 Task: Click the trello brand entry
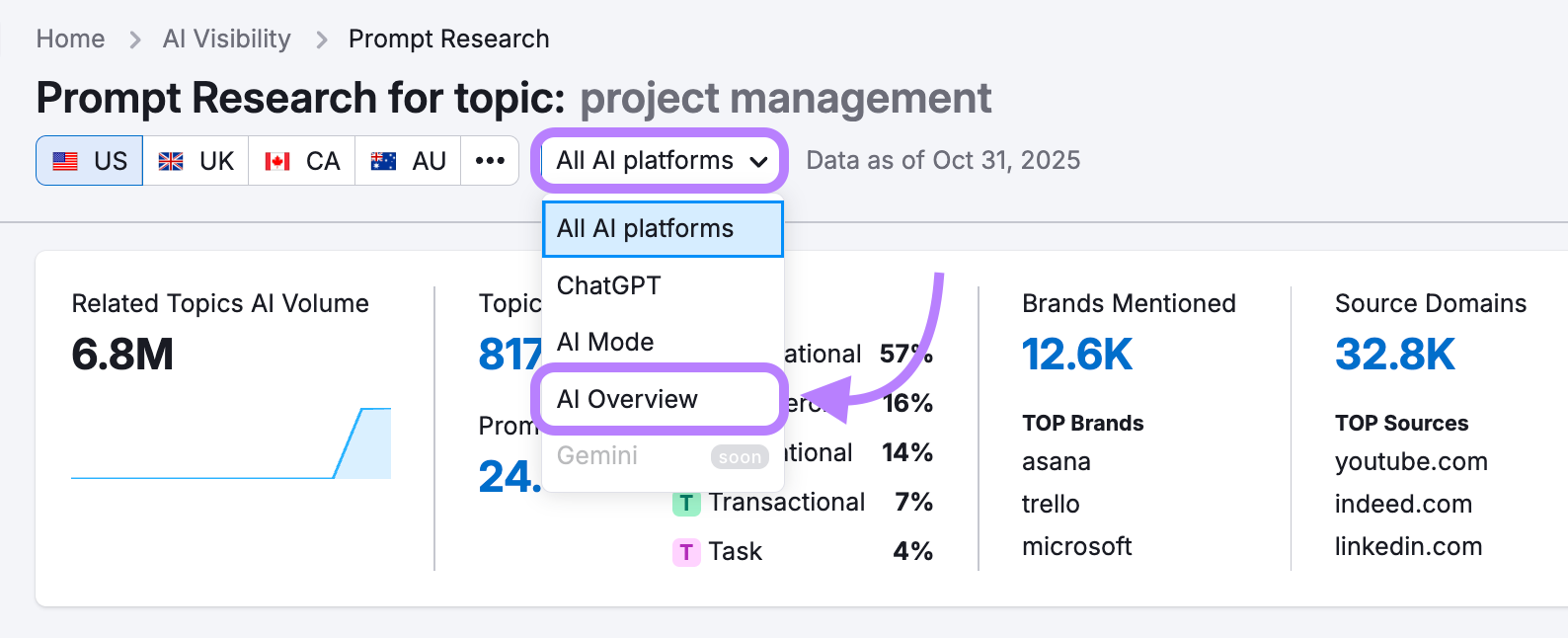click(1051, 505)
